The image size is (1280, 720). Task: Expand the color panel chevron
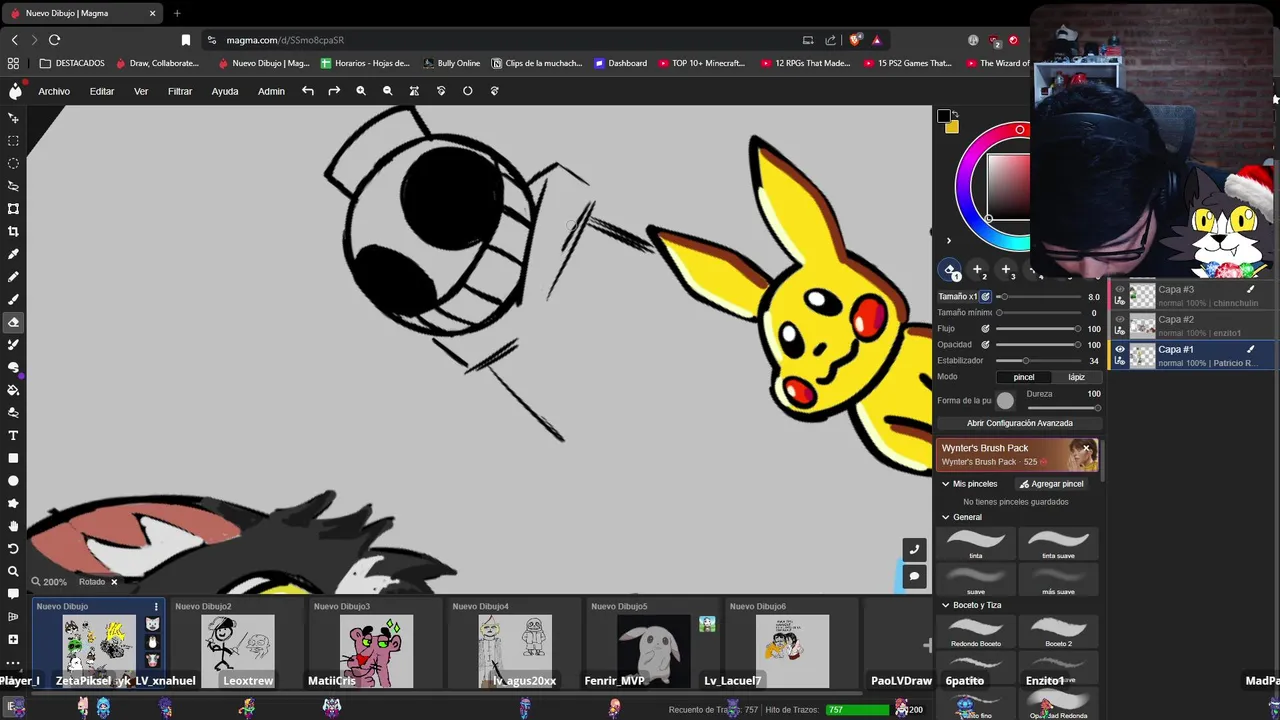[x=949, y=240]
